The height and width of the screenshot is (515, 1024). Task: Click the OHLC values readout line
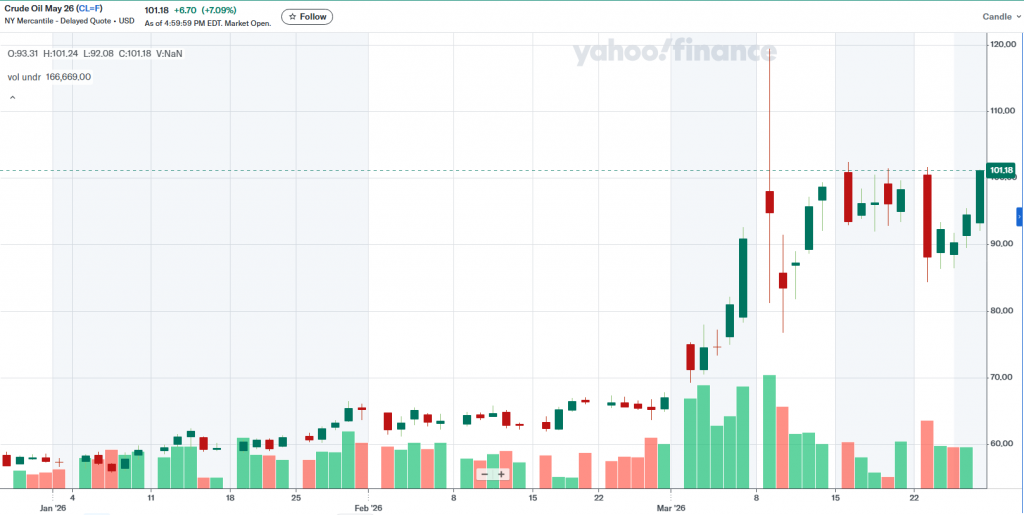(95, 54)
